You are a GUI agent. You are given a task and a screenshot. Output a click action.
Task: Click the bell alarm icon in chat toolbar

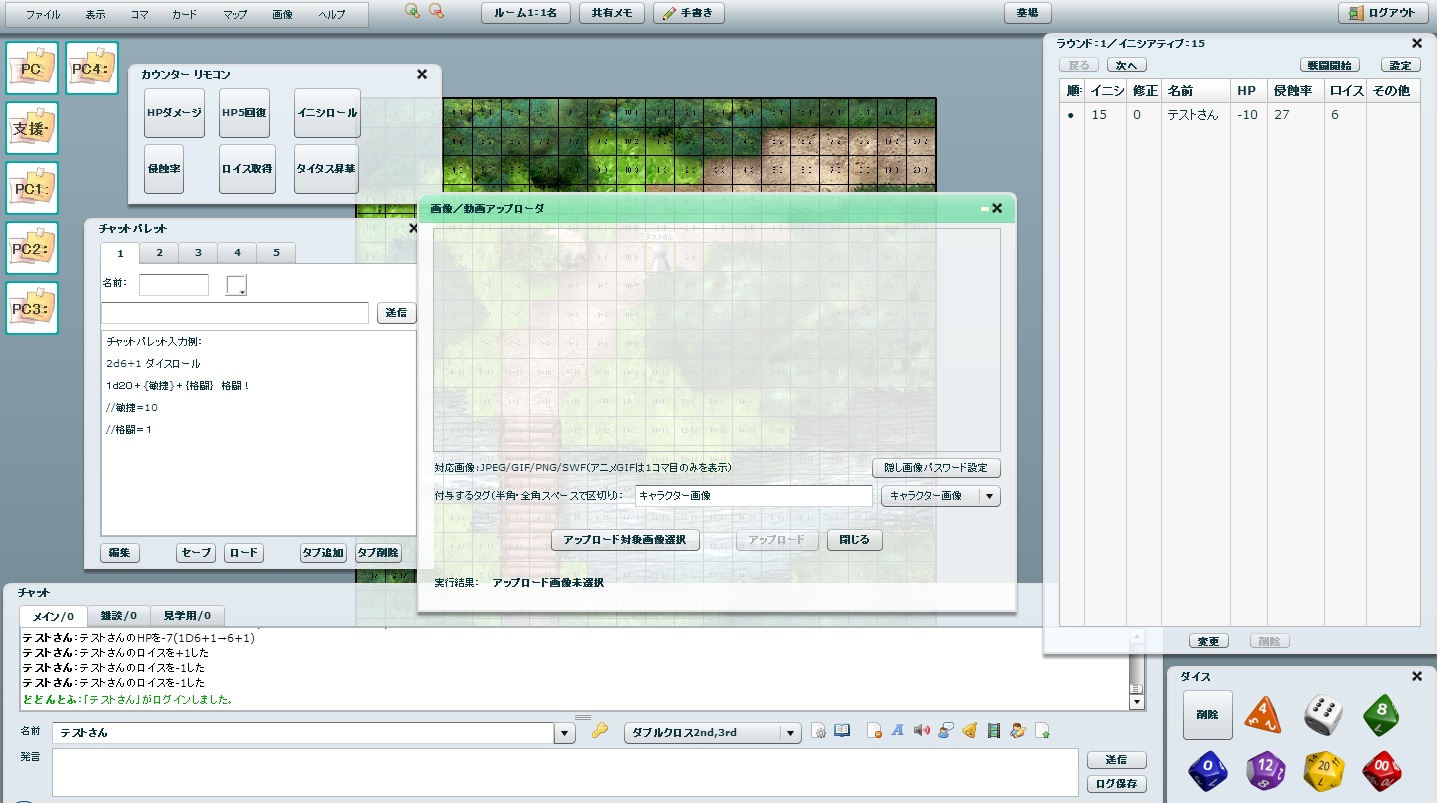click(969, 731)
